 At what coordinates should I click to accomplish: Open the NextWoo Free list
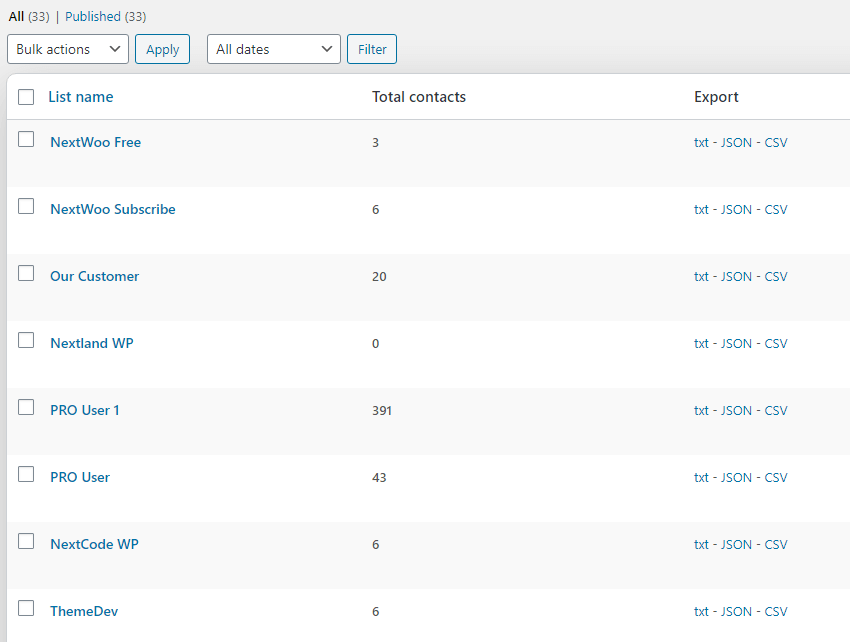pyautogui.click(x=95, y=143)
